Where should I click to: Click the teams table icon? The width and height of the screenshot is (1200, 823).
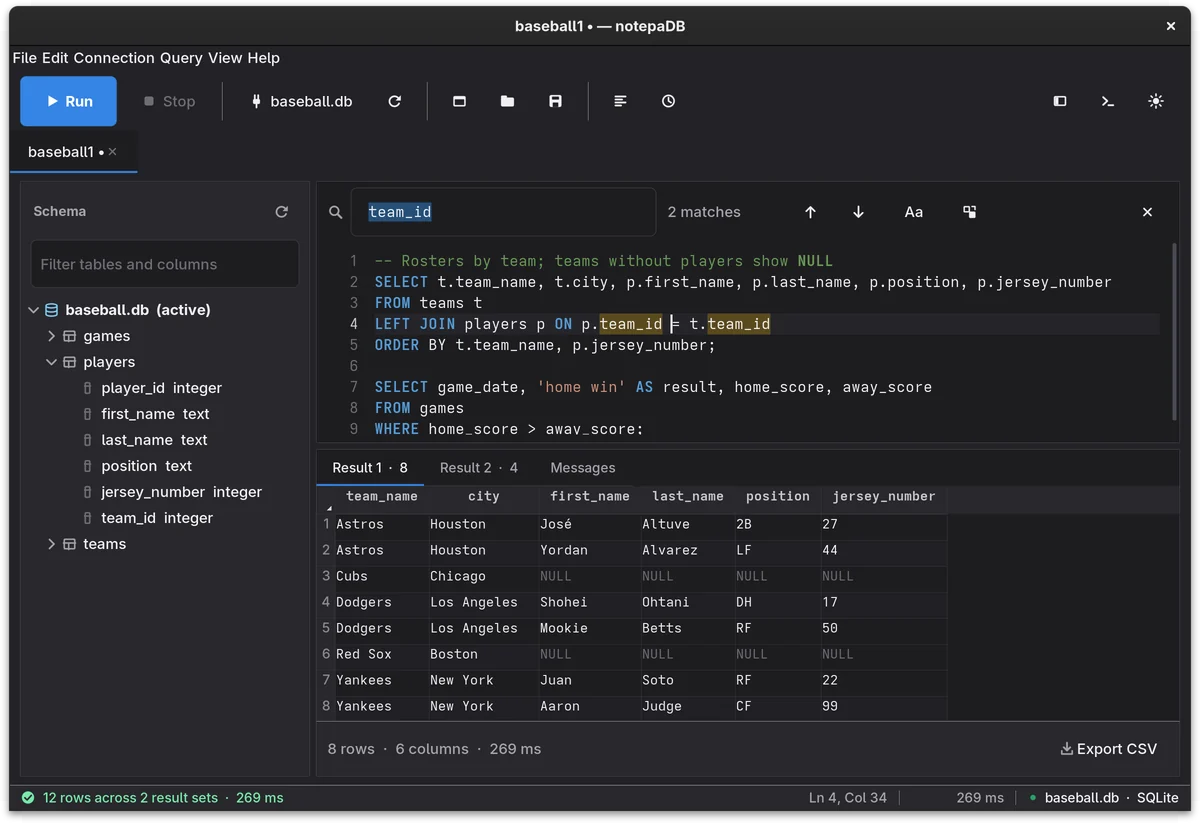70,544
